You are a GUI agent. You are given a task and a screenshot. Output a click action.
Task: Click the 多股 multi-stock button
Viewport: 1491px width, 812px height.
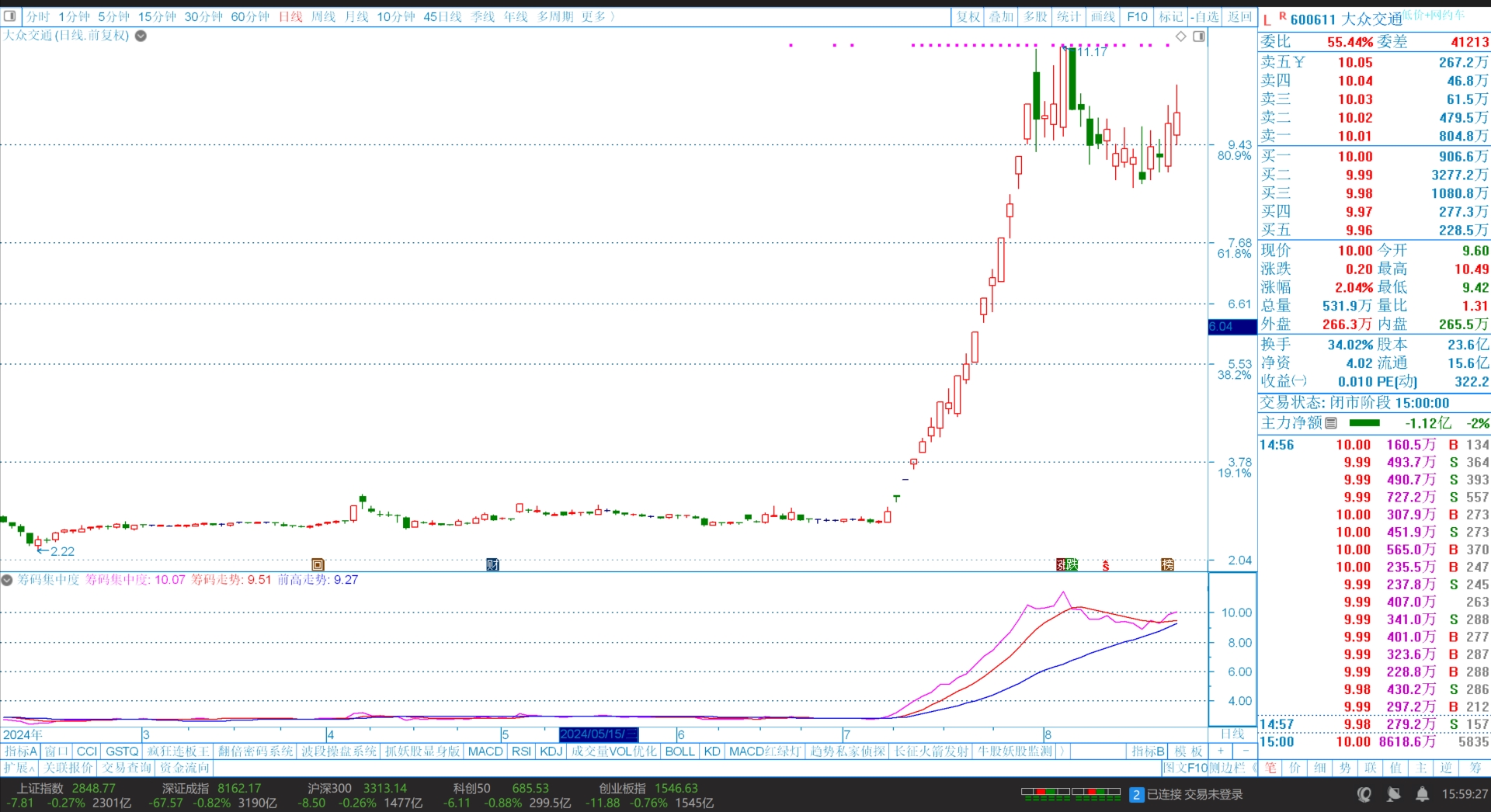[x=1035, y=16]
